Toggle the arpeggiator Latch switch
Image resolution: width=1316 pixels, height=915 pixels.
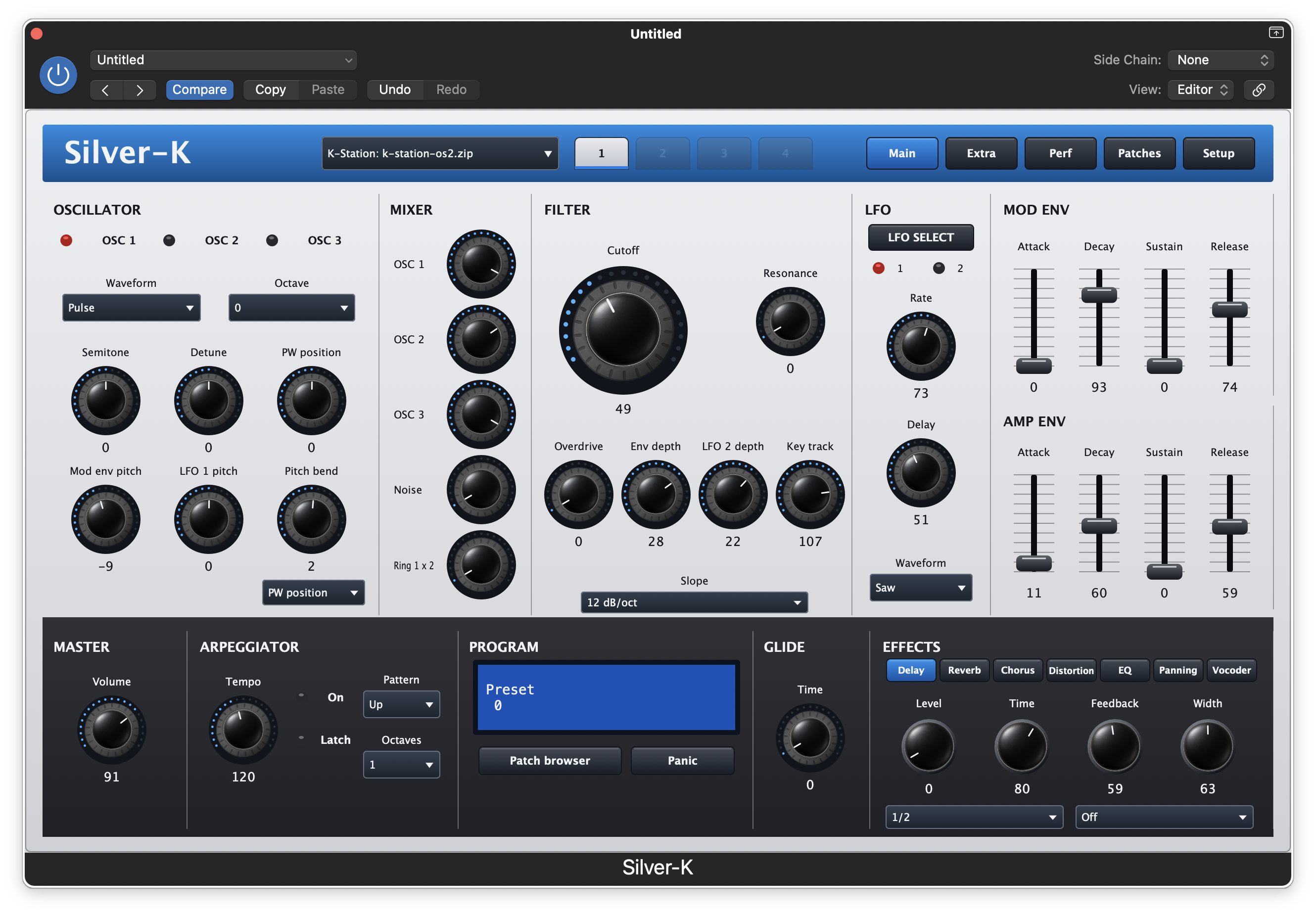click(301, 737)
